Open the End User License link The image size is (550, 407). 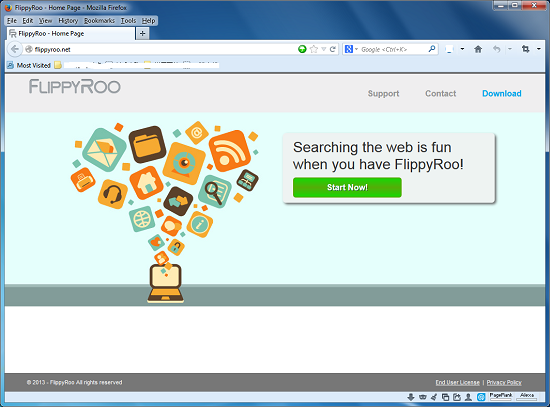tap(457, 382)
